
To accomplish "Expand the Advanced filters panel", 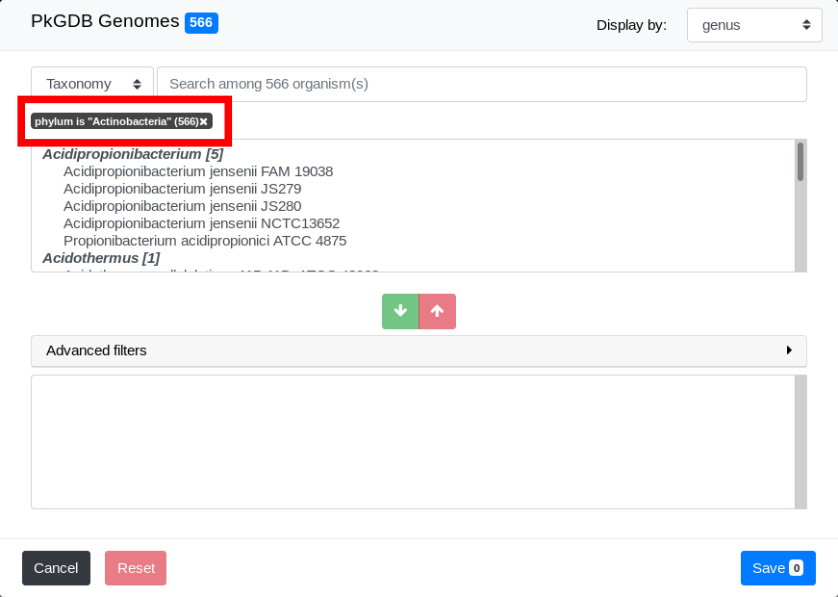I will click(418, 351).
